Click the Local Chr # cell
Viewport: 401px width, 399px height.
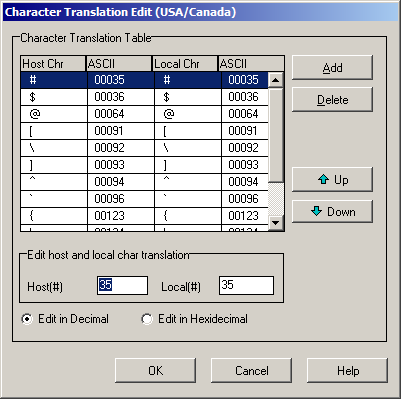pyautogui.click(x=188, y=80)
